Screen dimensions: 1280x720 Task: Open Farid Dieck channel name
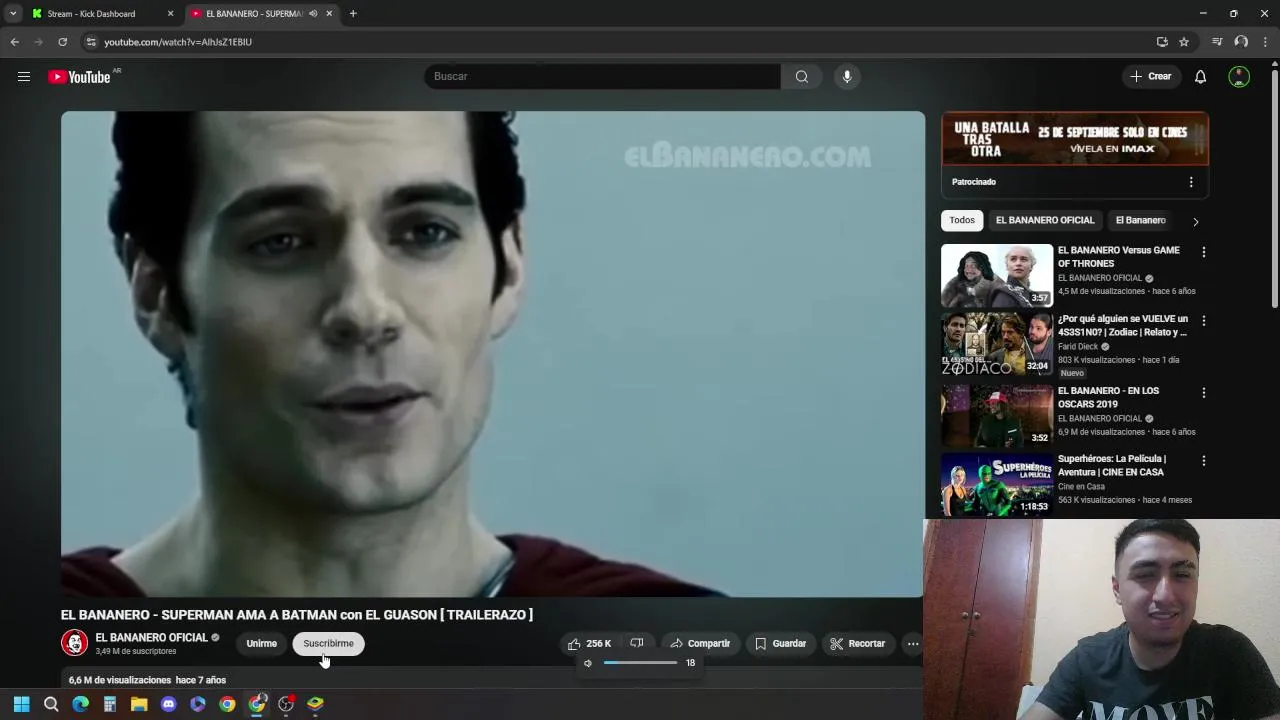1078,346
